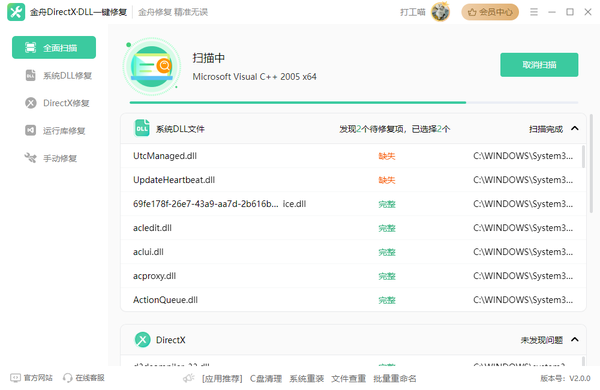The width and height of the screenshot is (600, 390).
Task: Collapse the DirectX section chevron
Action: click(575, 339)
